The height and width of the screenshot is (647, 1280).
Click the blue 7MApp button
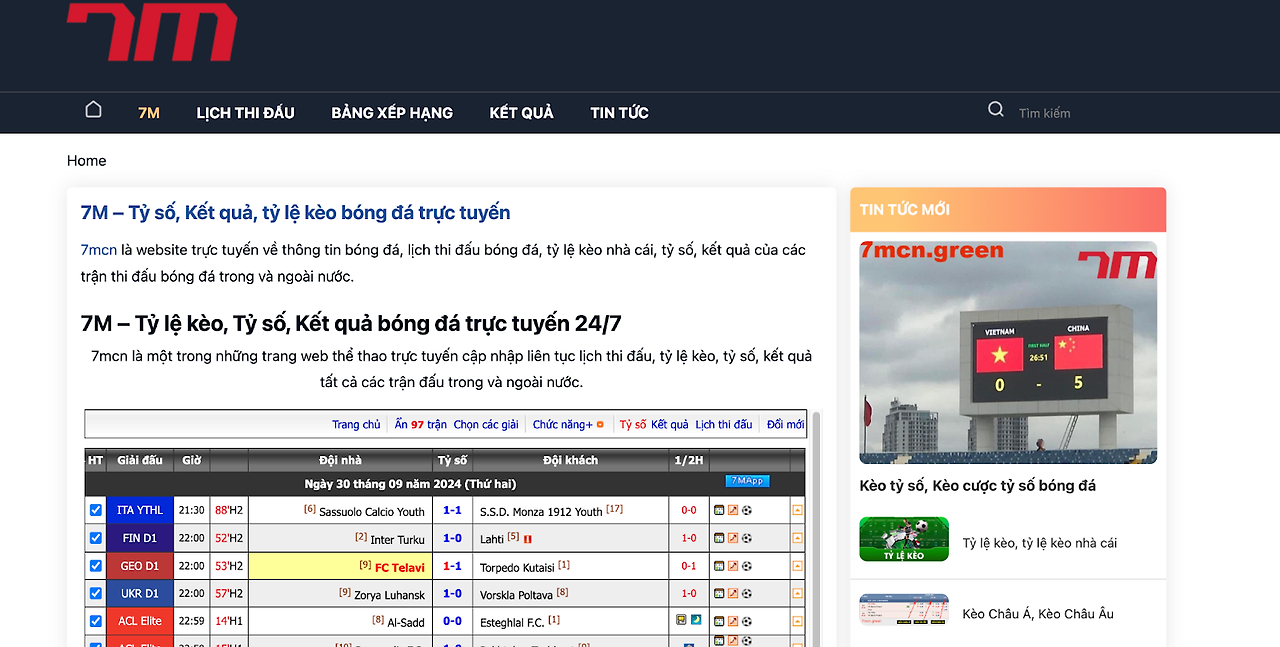pos(747,481)
